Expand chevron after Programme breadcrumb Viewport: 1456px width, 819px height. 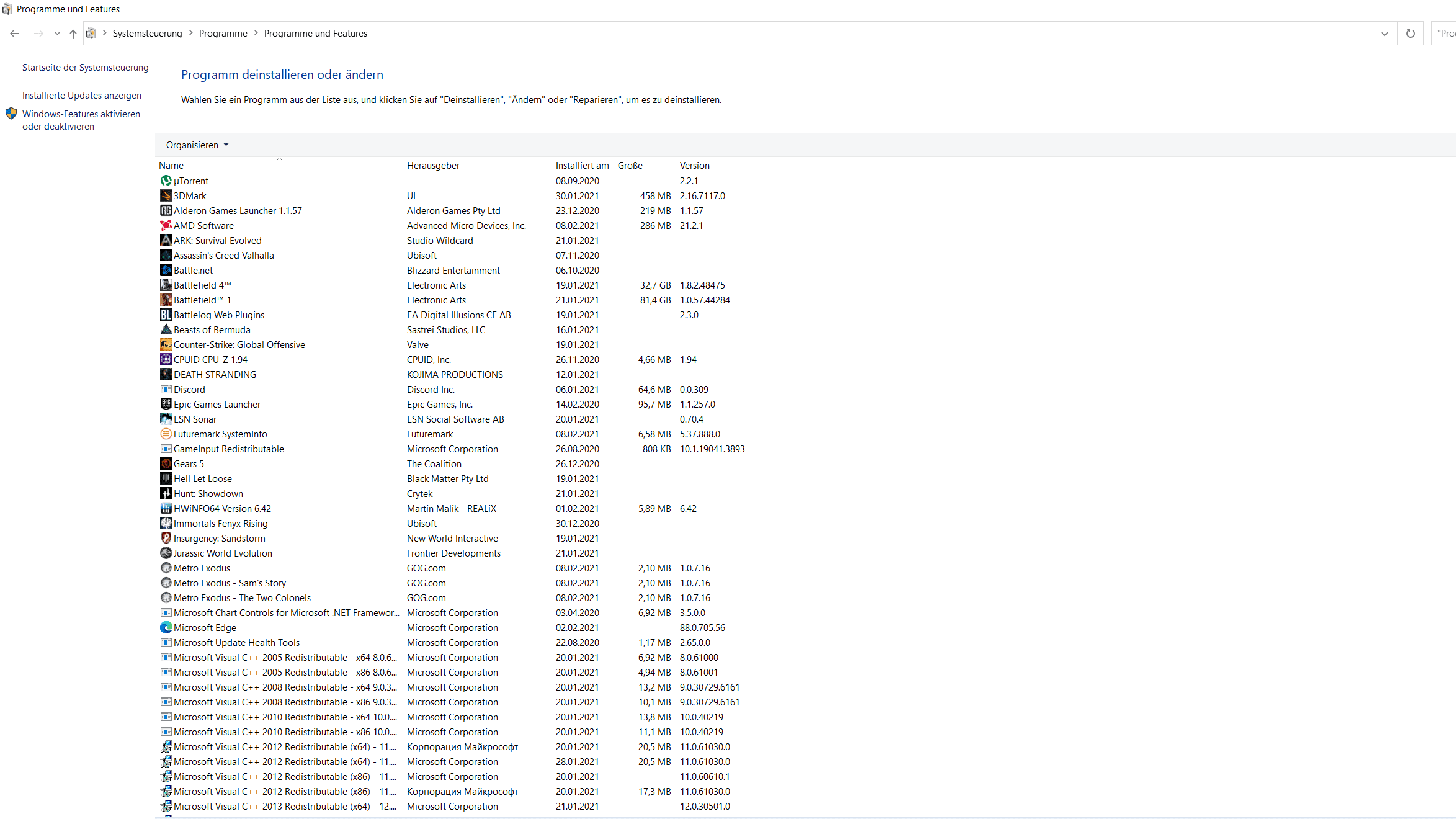click(x=256, y=33)
